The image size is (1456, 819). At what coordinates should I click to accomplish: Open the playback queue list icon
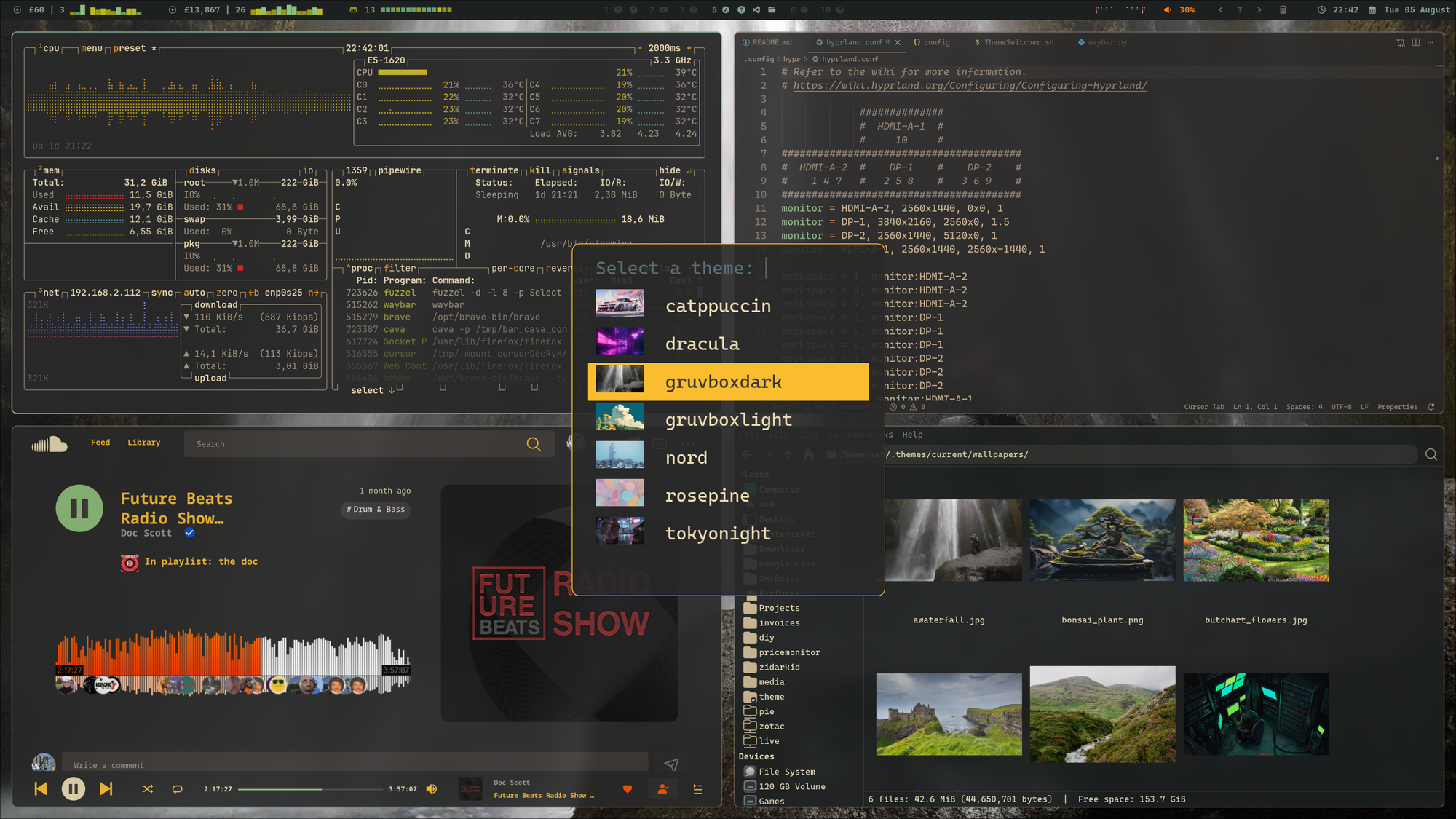click(x=697, y=789)
